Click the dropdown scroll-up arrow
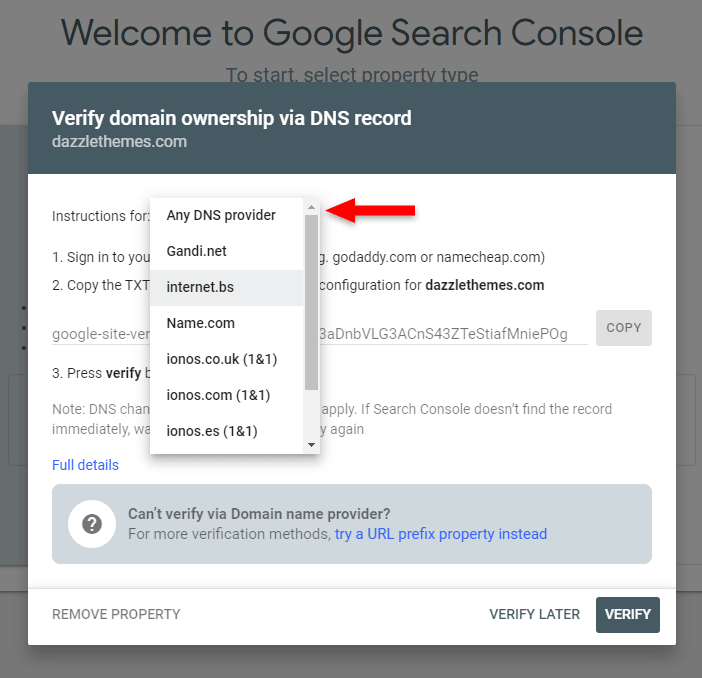The image size is (702, 678). click(312, 207)
